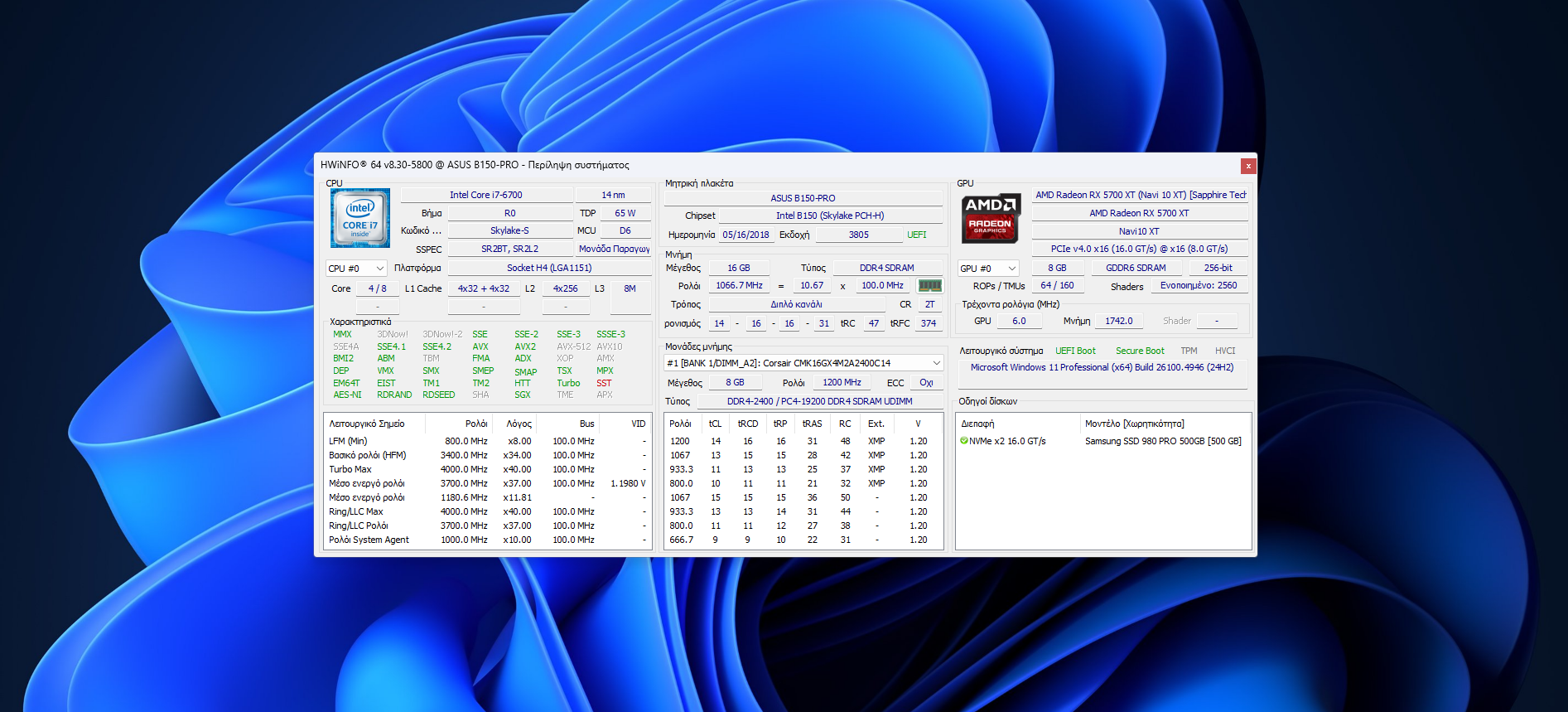Click the BIOS date 05/16/2018
Viewport: 1568px width, 712px height.
point(745,235)
